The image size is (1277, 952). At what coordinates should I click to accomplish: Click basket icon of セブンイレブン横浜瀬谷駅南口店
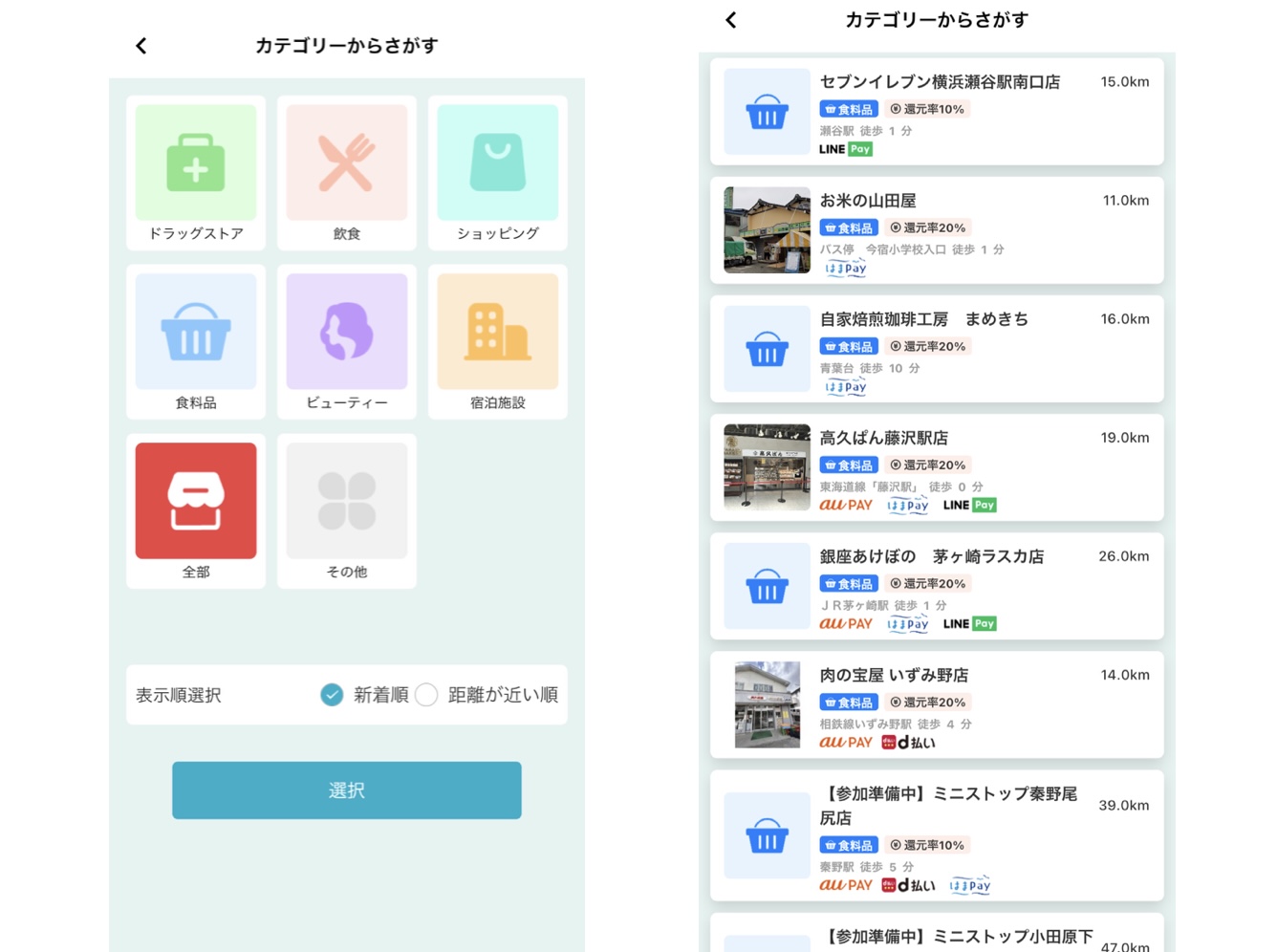[x=767, y=112]
